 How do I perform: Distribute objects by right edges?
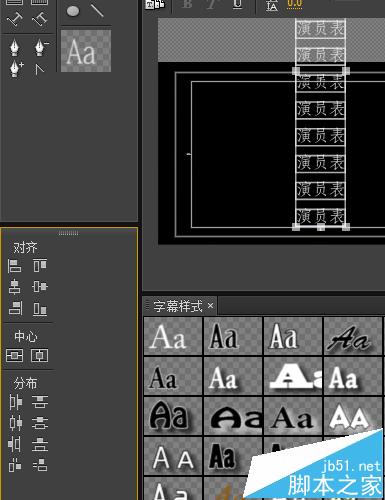click(15, 444)
